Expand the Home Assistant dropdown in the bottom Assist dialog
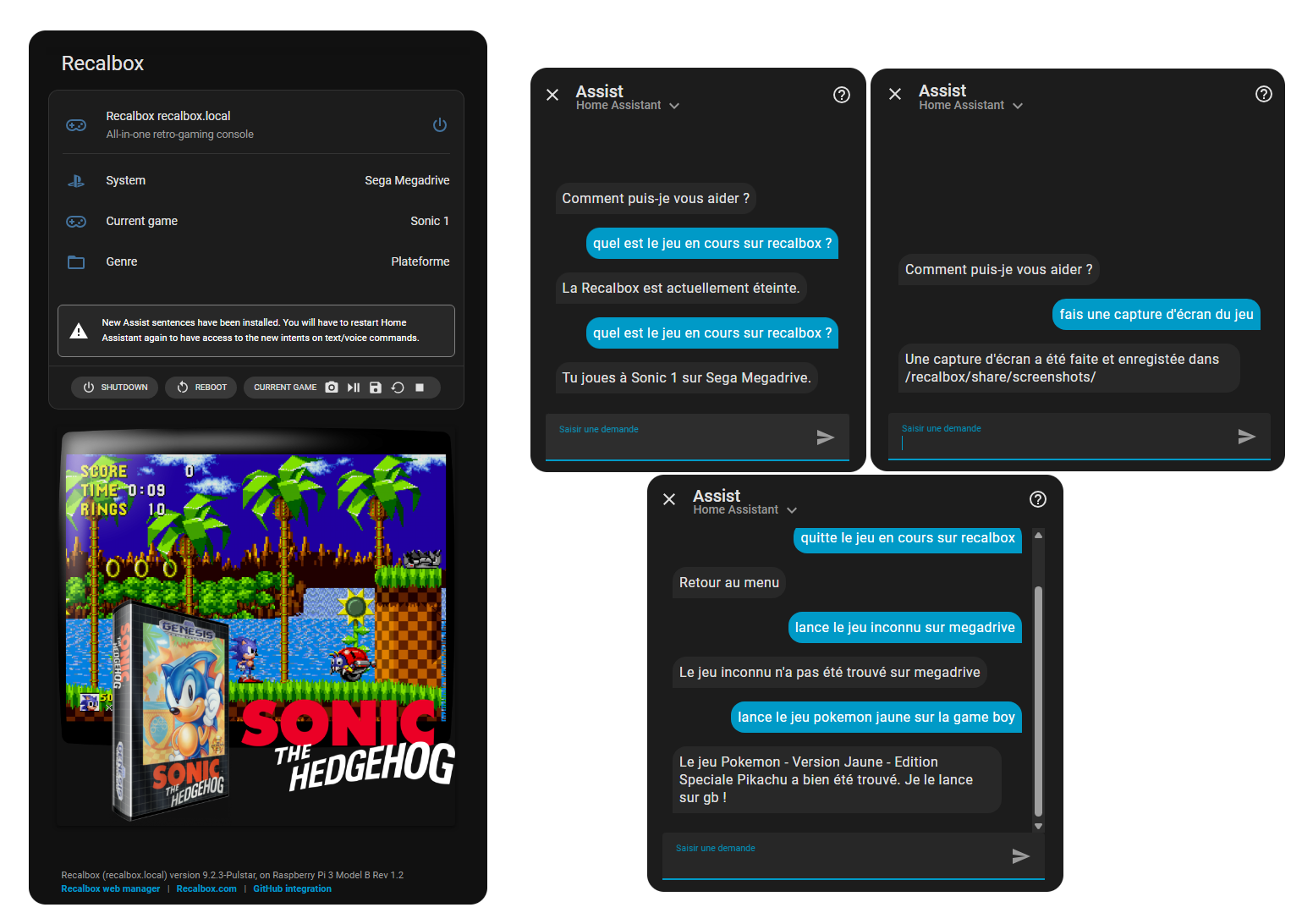This screenshot has width=1291, height=924. 792,510
